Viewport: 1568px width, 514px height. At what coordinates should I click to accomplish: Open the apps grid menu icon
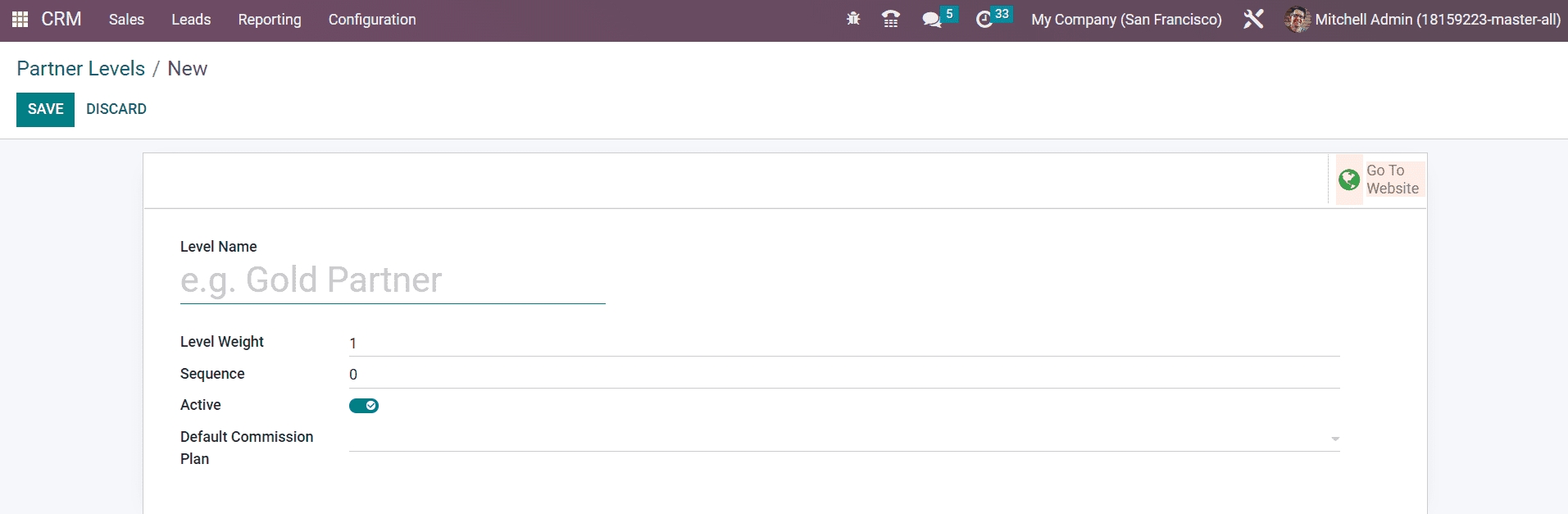click(x=20, y=20)
